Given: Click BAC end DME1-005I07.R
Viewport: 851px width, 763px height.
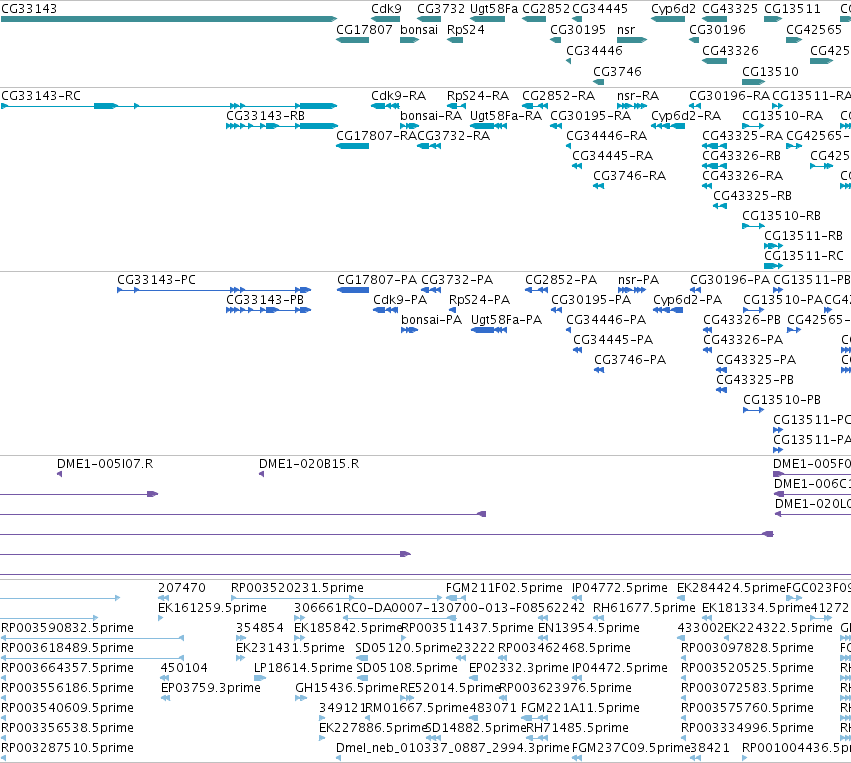Looking at the screenshot, I should (x=105, y=464).
